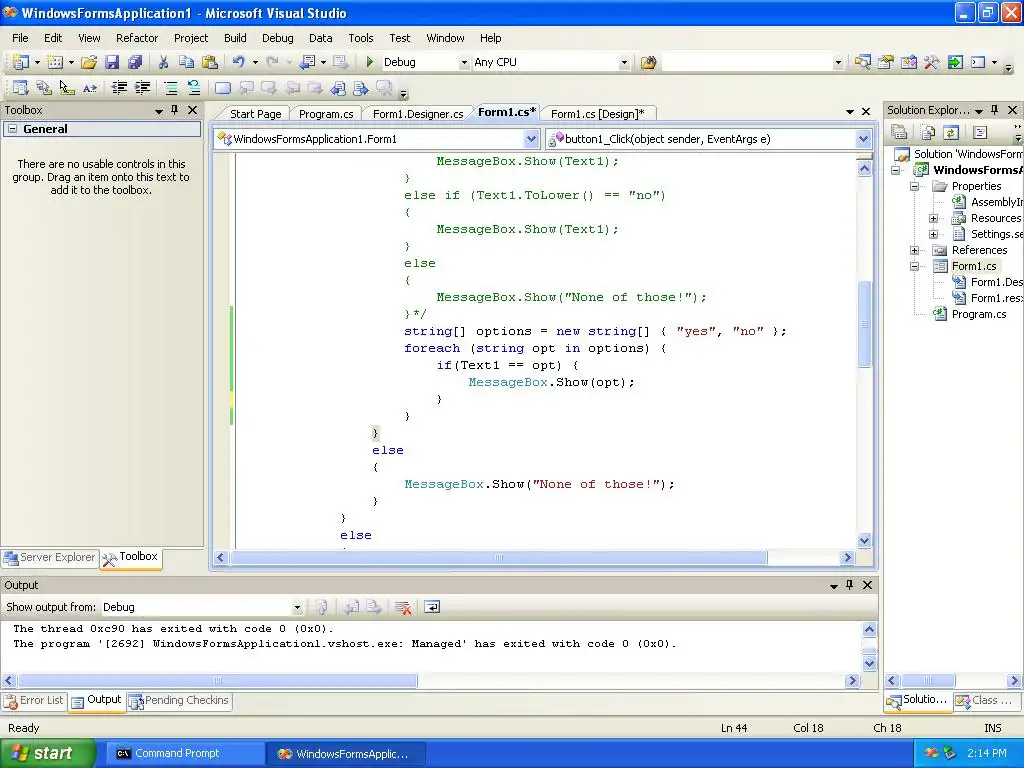
Task: Click the Increase Line Indent icon
Action: (142, 88)
